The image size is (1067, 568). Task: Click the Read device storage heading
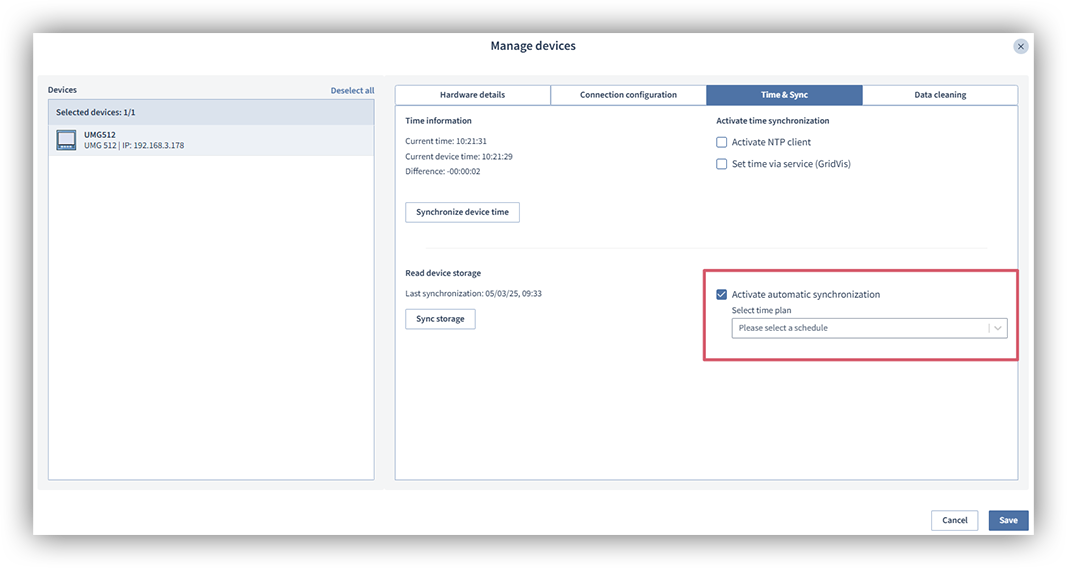pos(443,273)
